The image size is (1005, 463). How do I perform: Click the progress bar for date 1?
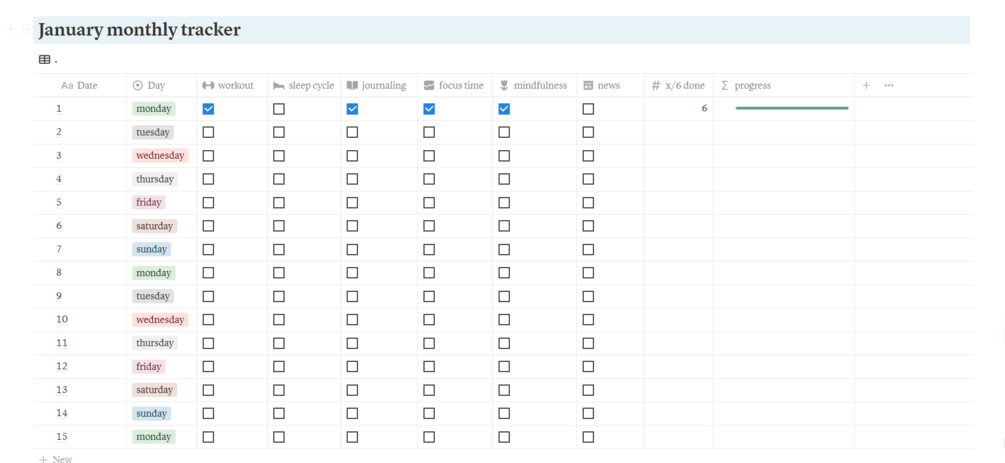click(792, 108)
